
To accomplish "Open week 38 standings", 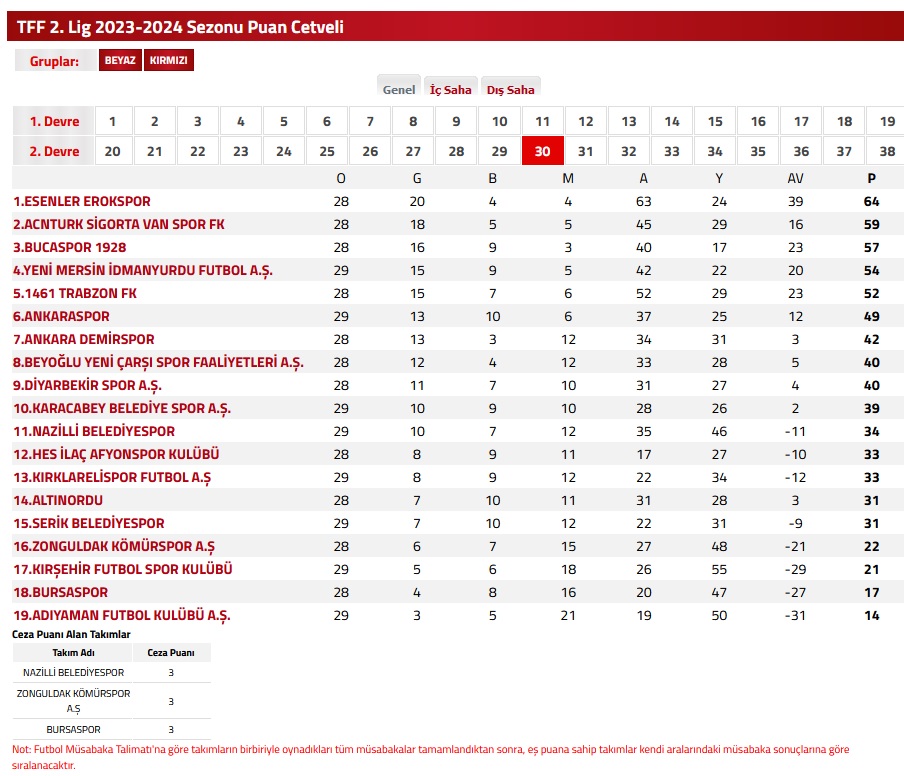I will (886, 151).
